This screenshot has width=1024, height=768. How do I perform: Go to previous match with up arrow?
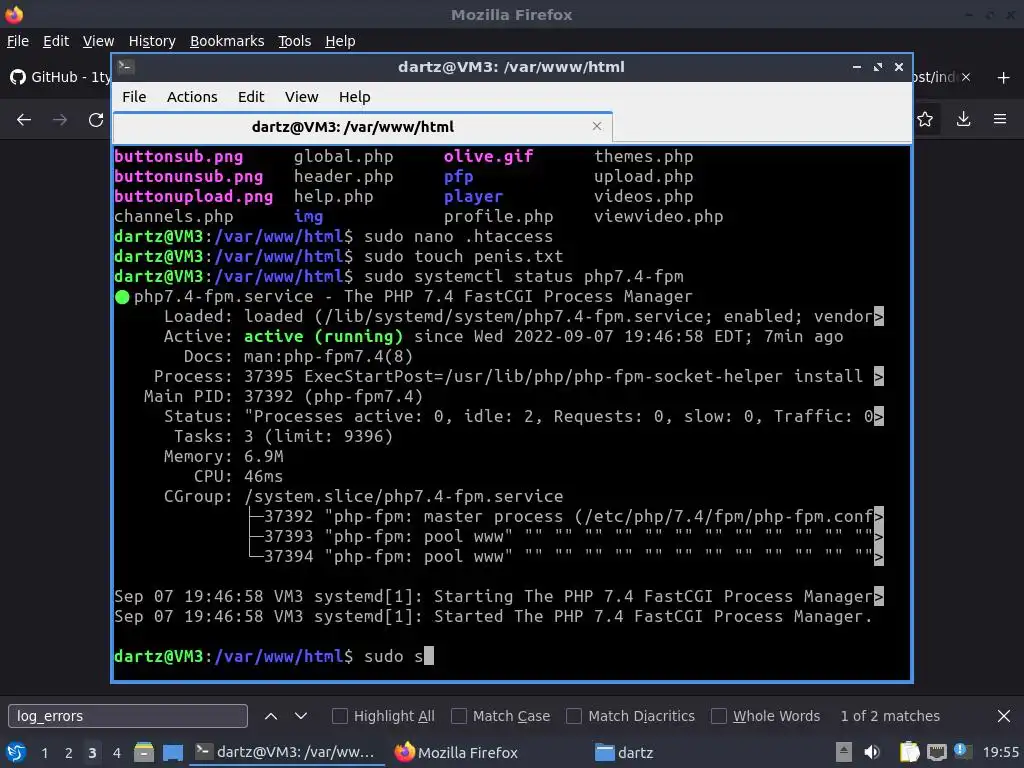271,716
